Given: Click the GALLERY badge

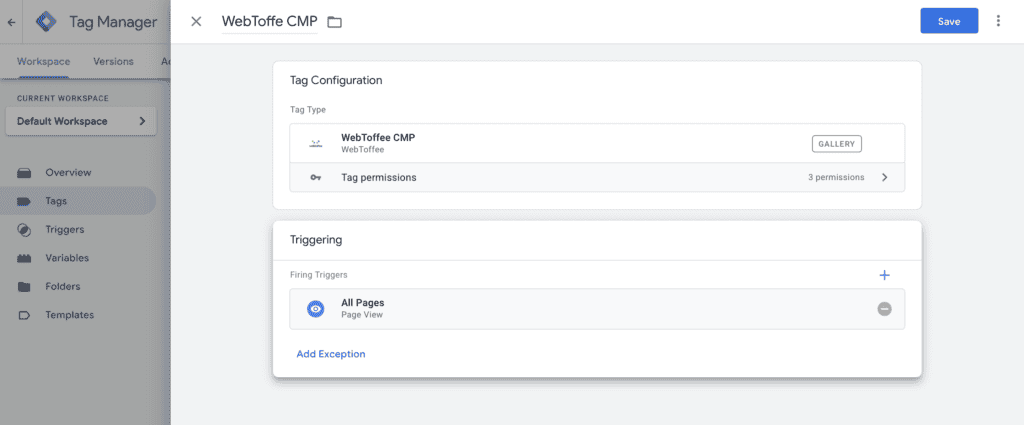Looking at the screenshot, I should point(837,144).
